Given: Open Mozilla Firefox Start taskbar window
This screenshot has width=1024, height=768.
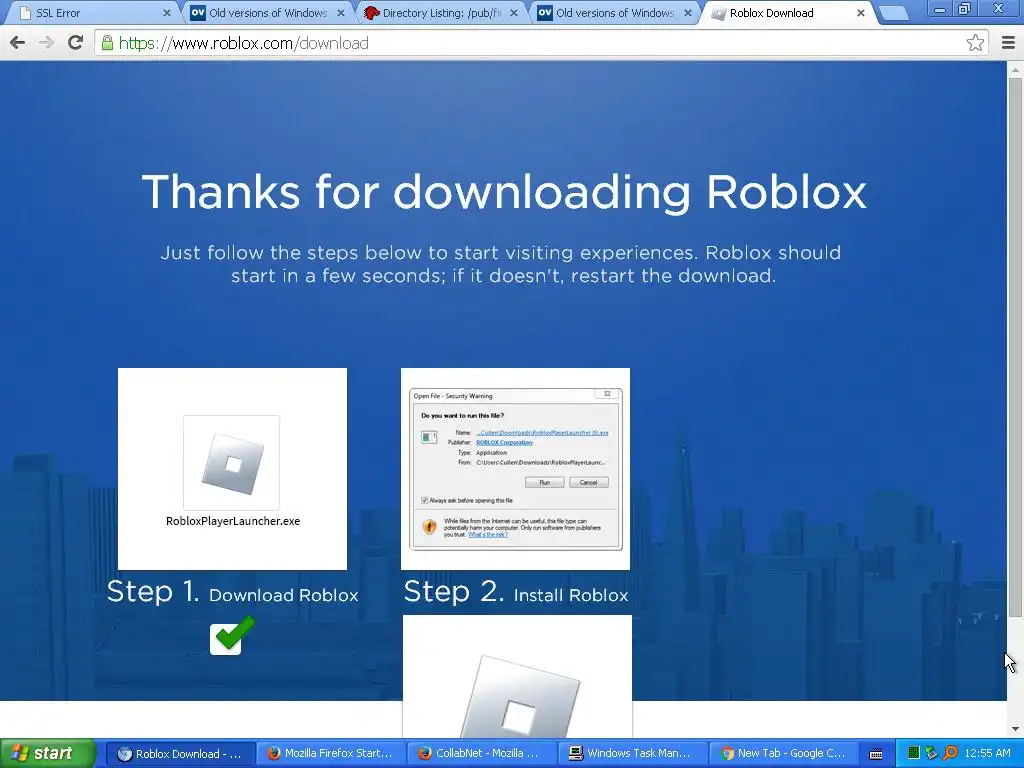Looking at the screenshot, I should [331, 754].
